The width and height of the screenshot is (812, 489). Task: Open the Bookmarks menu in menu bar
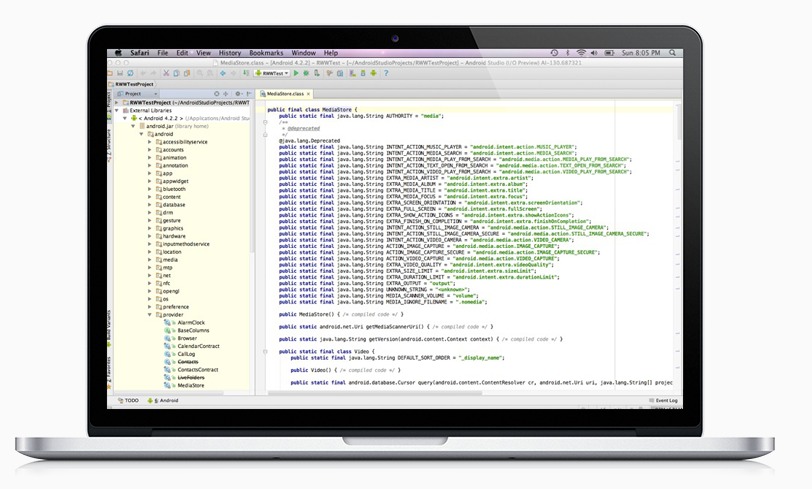266,53
